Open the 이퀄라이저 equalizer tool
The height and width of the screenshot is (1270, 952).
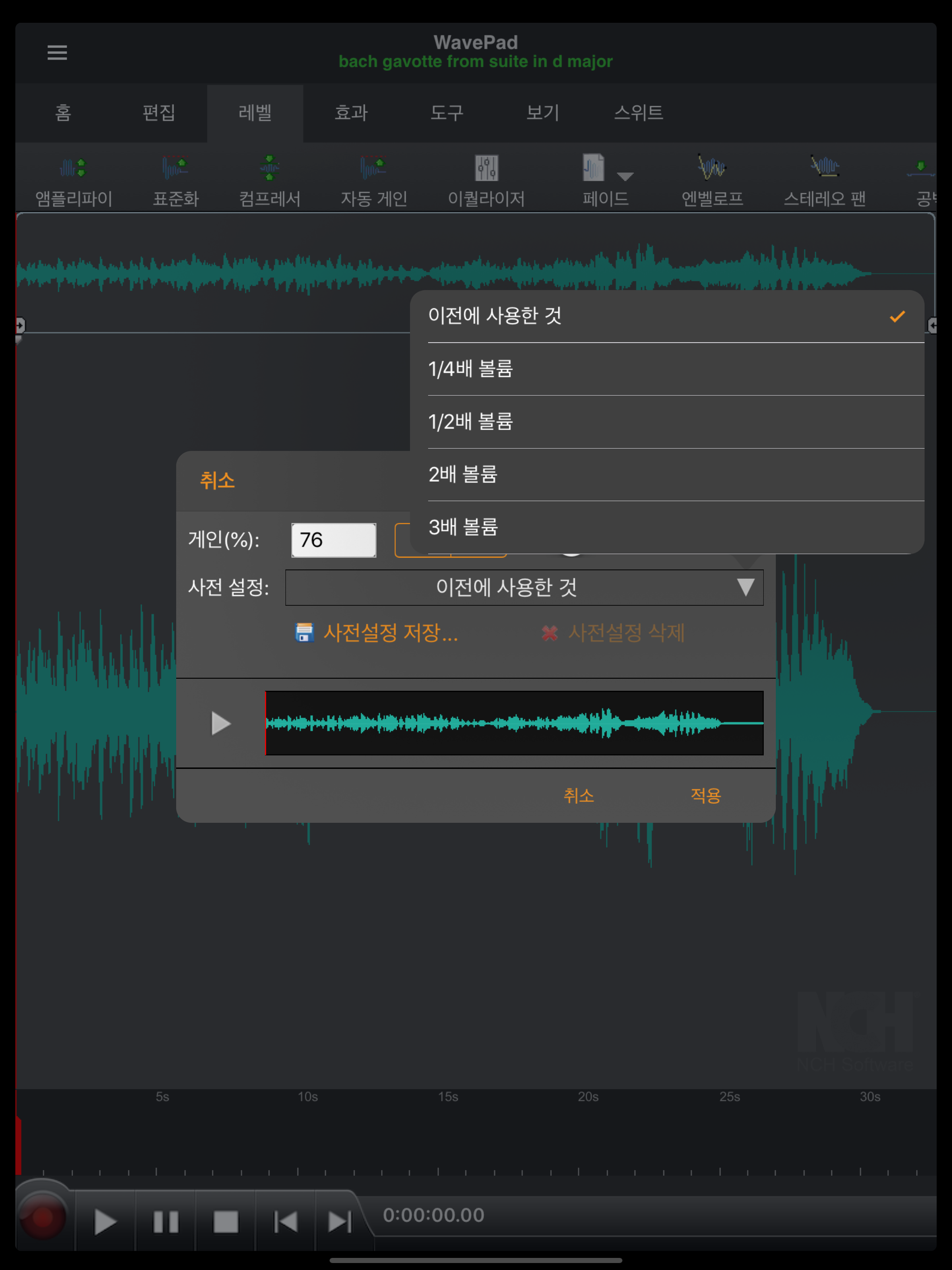[486, 181]
